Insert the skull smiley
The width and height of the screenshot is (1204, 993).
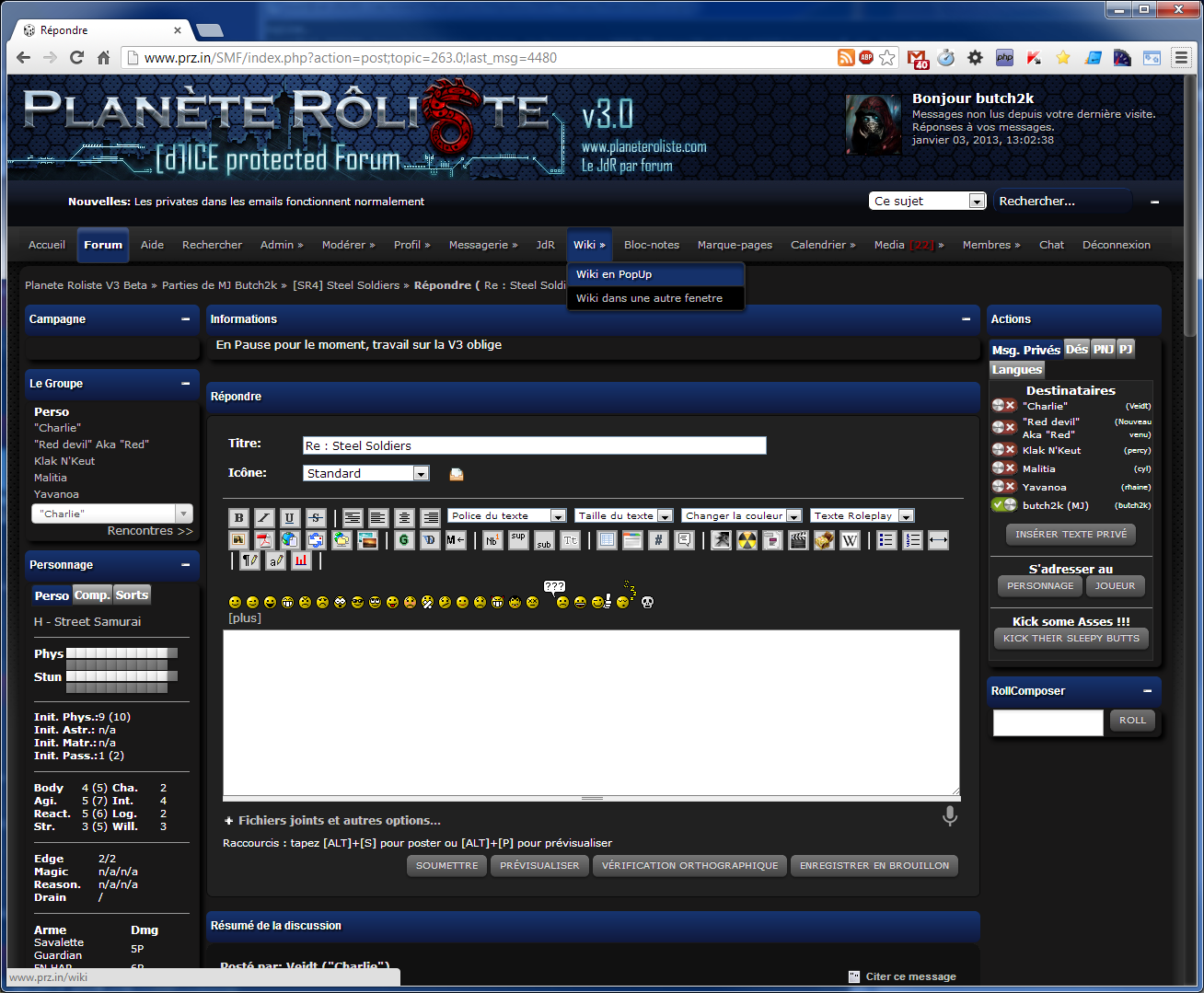tap(647, 602)
